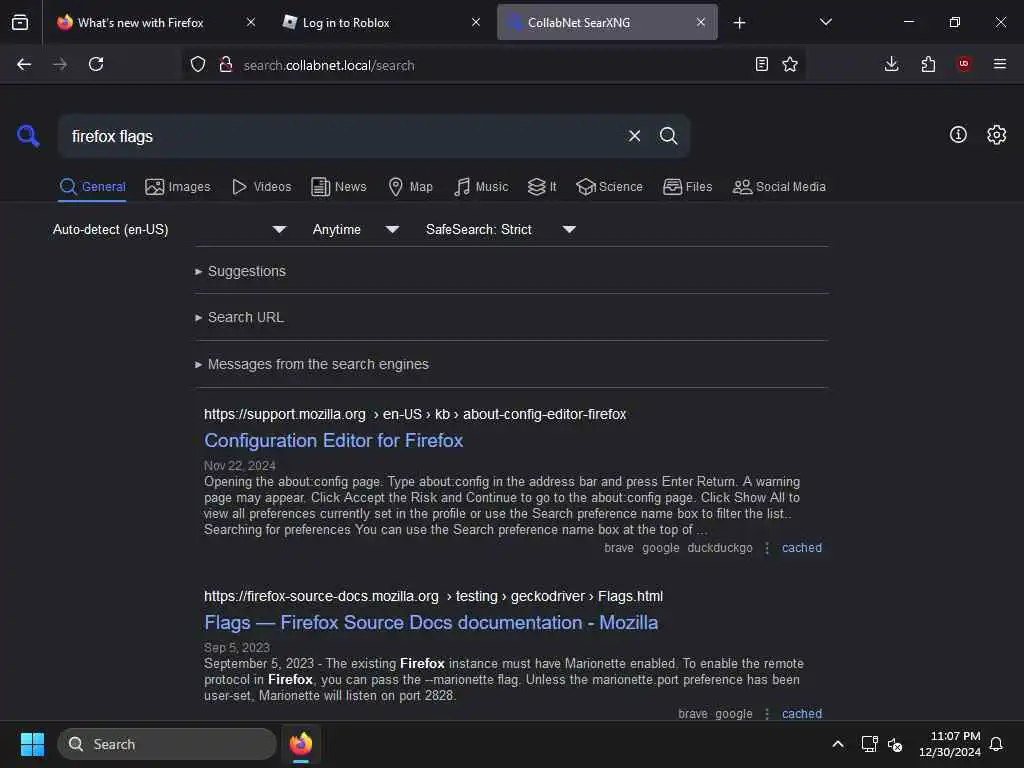The height and width of the screenshot is (768, 1024).
Task: Open SearXNG preferences gear icon
Action: tap(997, 135)
